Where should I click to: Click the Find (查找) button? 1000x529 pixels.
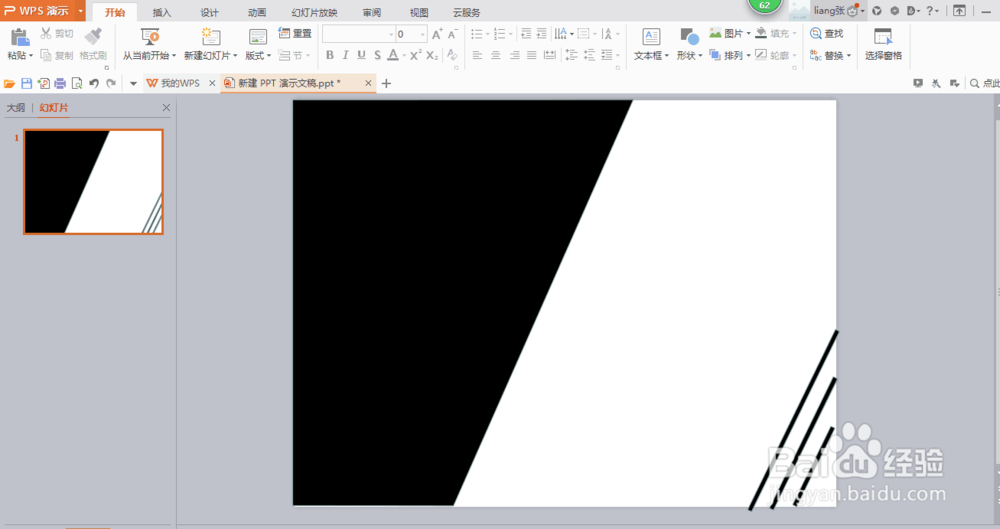(x=827, y=33)
